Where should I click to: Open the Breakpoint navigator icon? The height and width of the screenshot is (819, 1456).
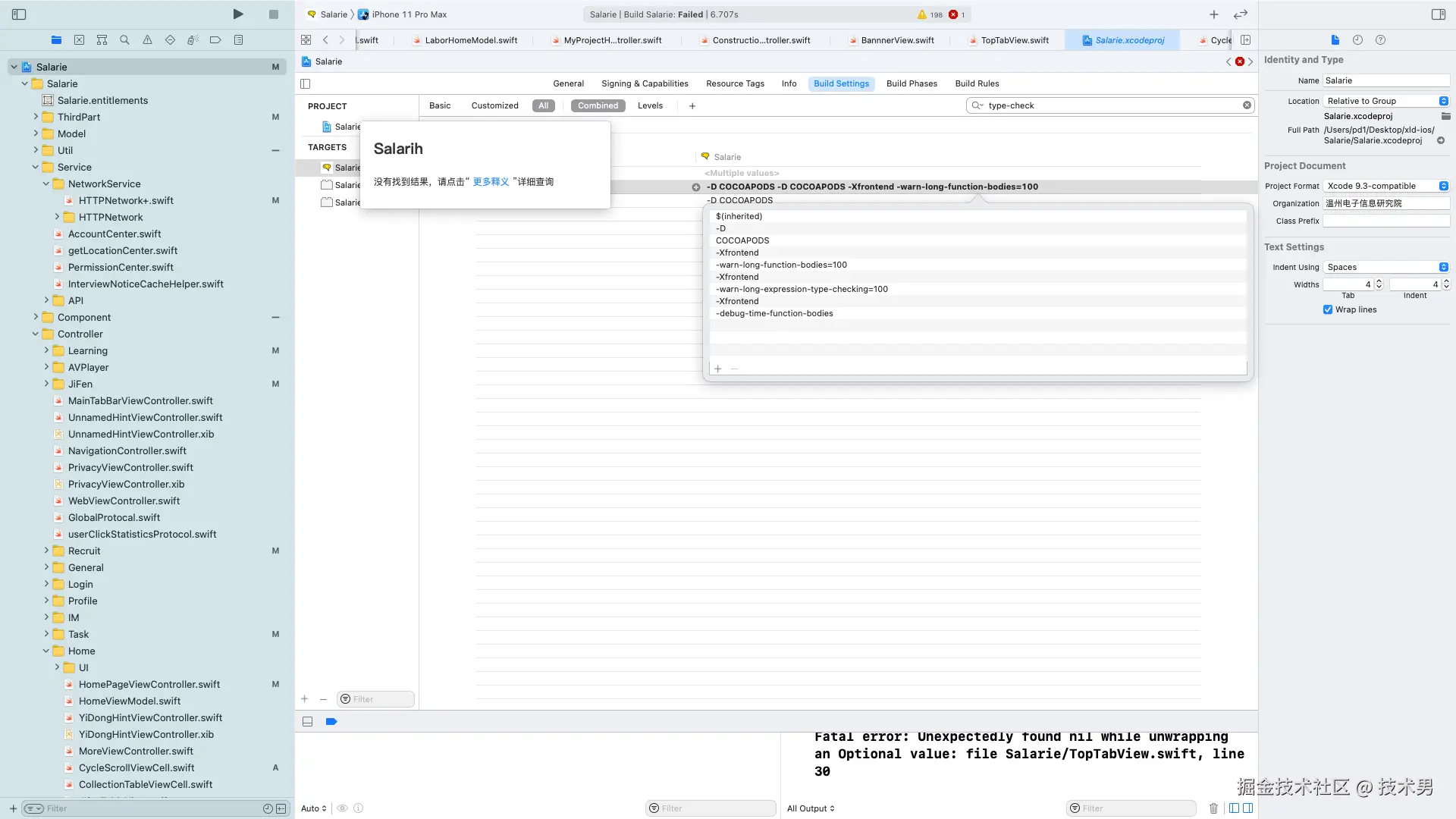click(x=215, y=40)
